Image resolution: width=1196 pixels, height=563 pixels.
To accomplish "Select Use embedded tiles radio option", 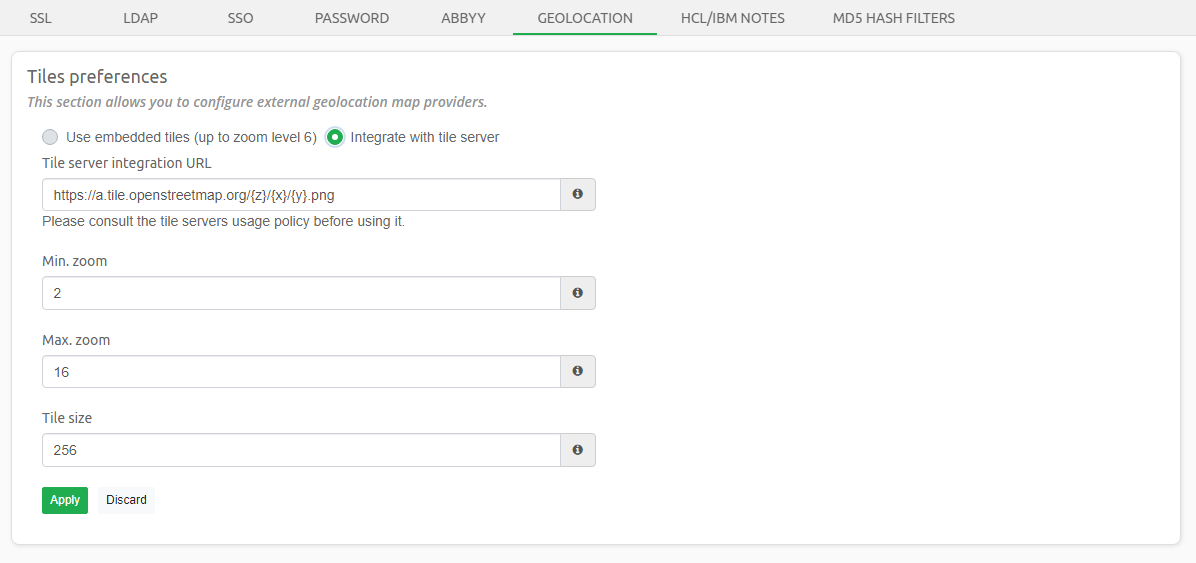I will click(50, 137).
